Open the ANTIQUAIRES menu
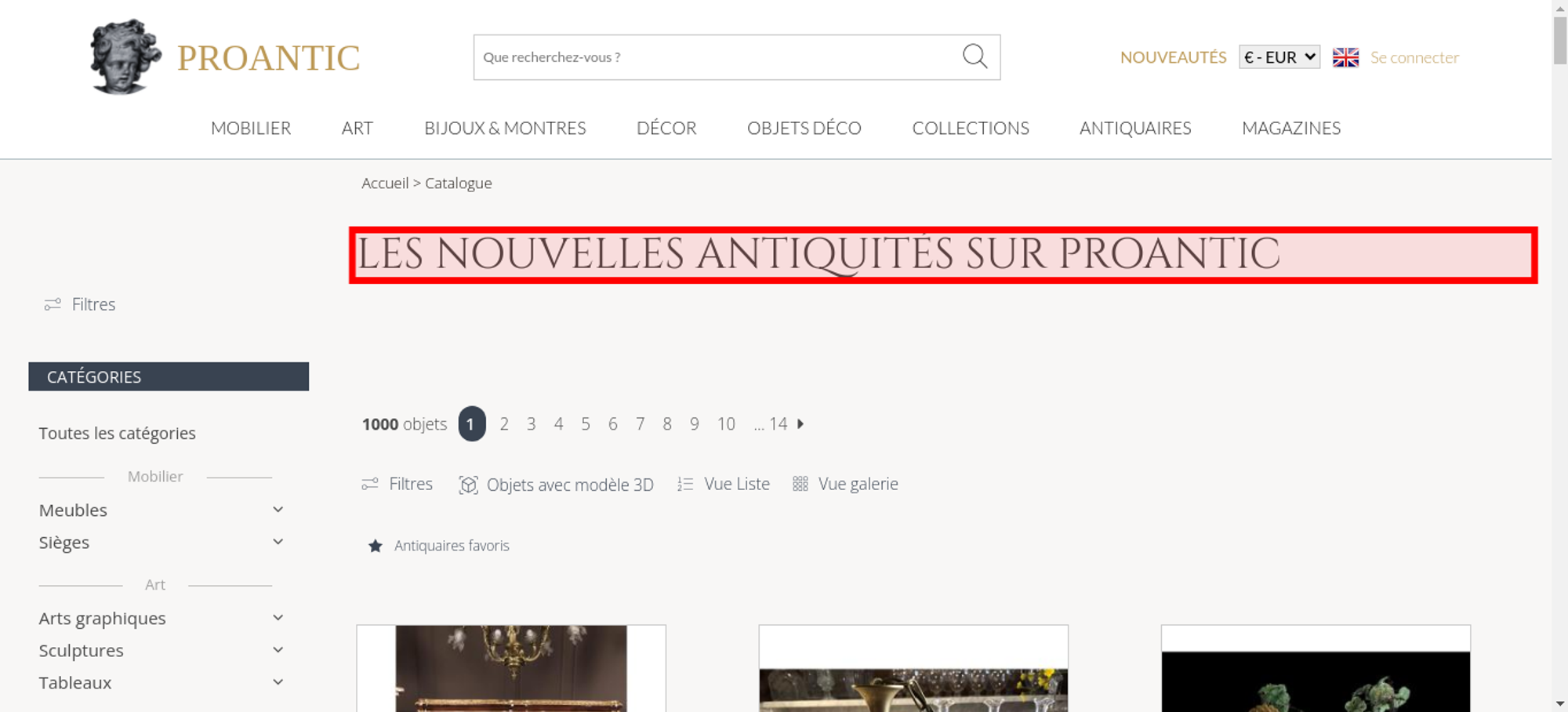This screenshot has width=1568, height=712. point(1135,128)
